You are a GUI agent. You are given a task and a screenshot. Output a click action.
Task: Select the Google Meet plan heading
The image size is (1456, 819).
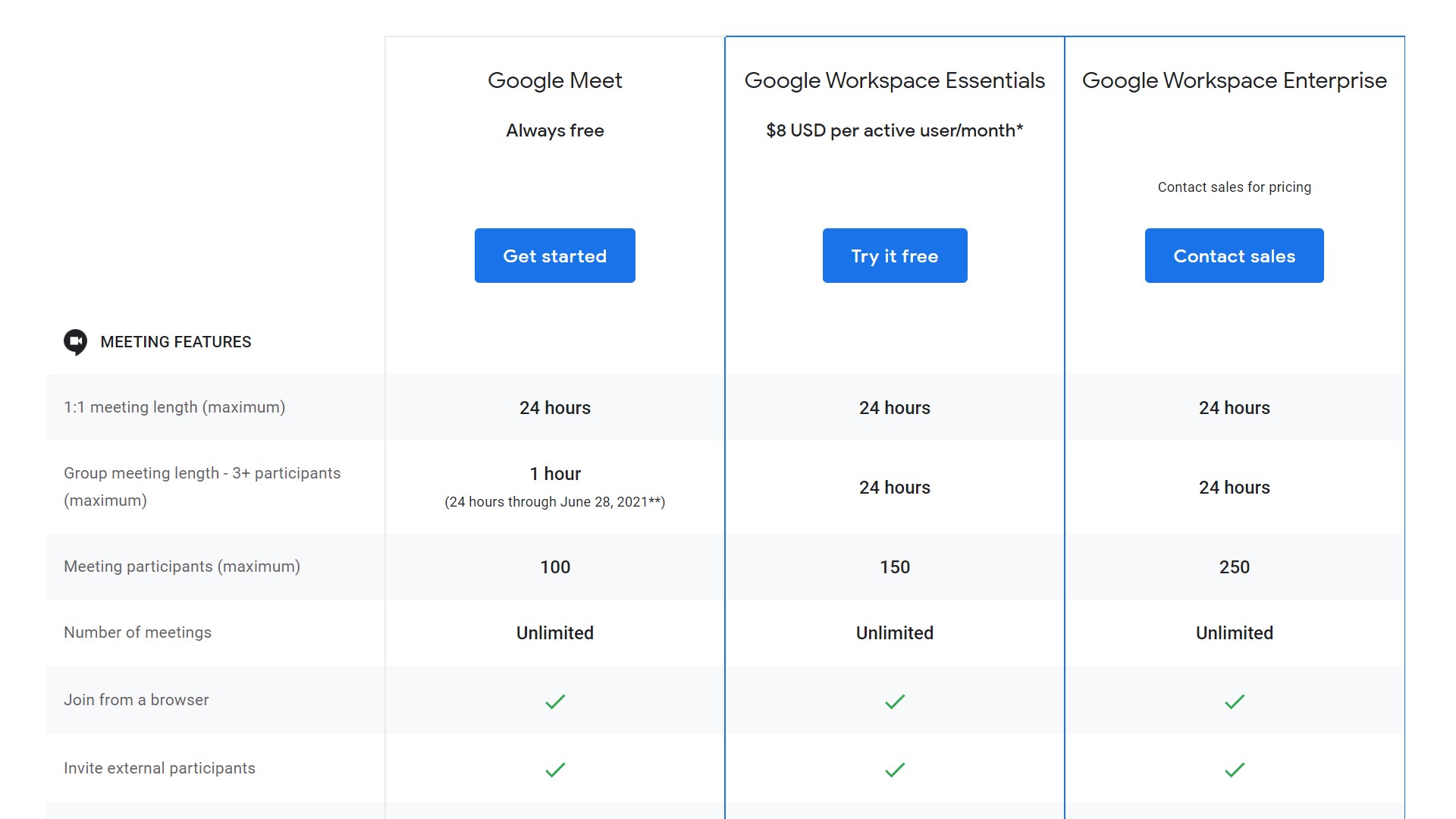coord(554,80)
